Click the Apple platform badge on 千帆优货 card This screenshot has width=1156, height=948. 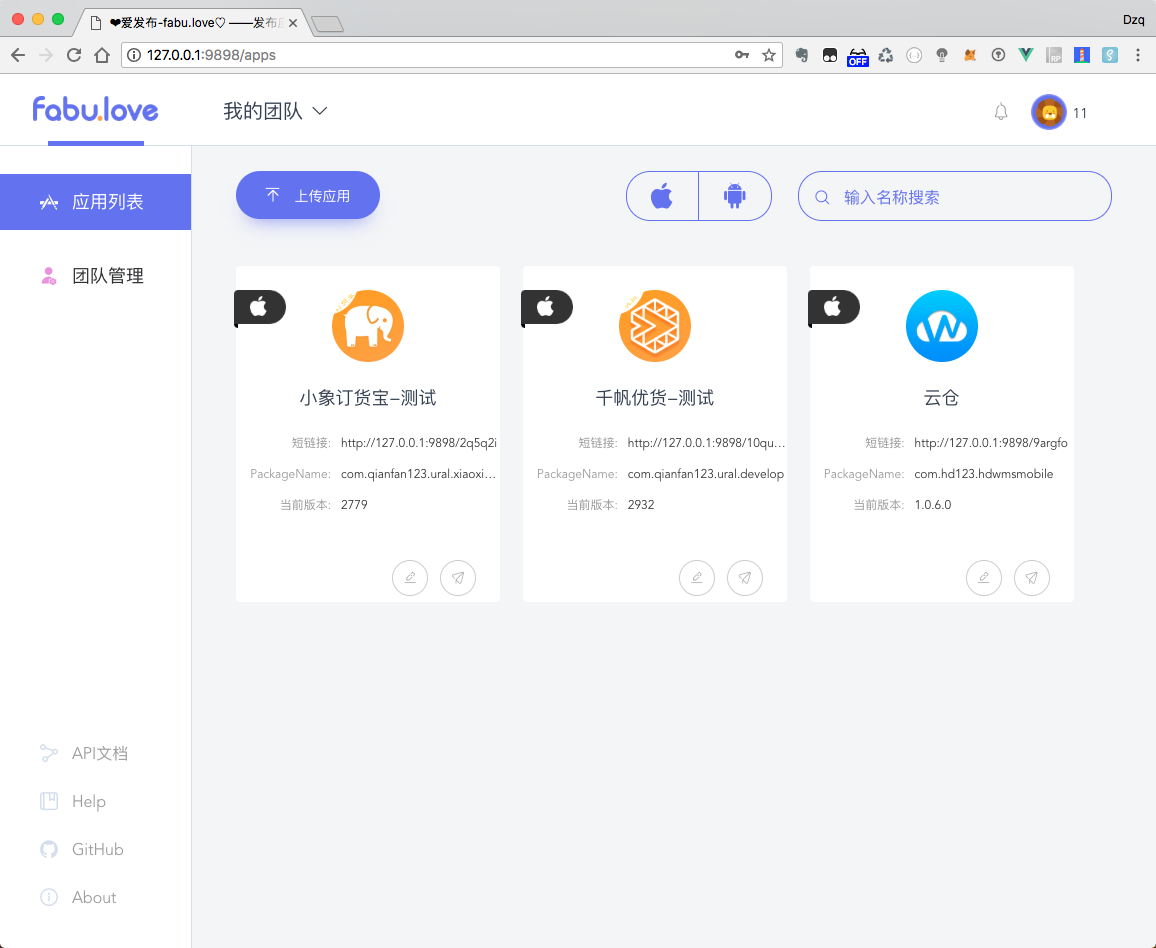click(546, 307)
